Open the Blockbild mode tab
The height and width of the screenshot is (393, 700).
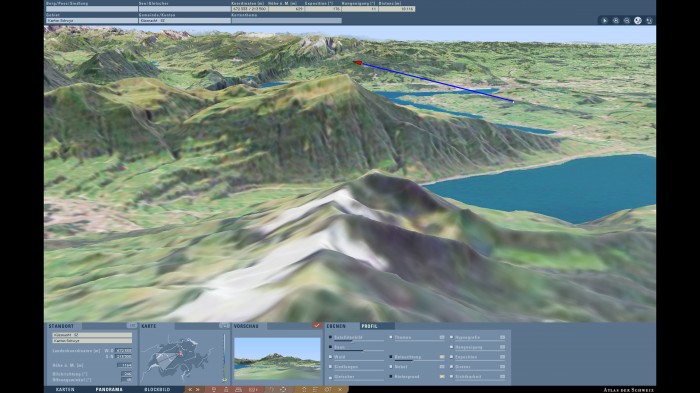tap(157, 389)
